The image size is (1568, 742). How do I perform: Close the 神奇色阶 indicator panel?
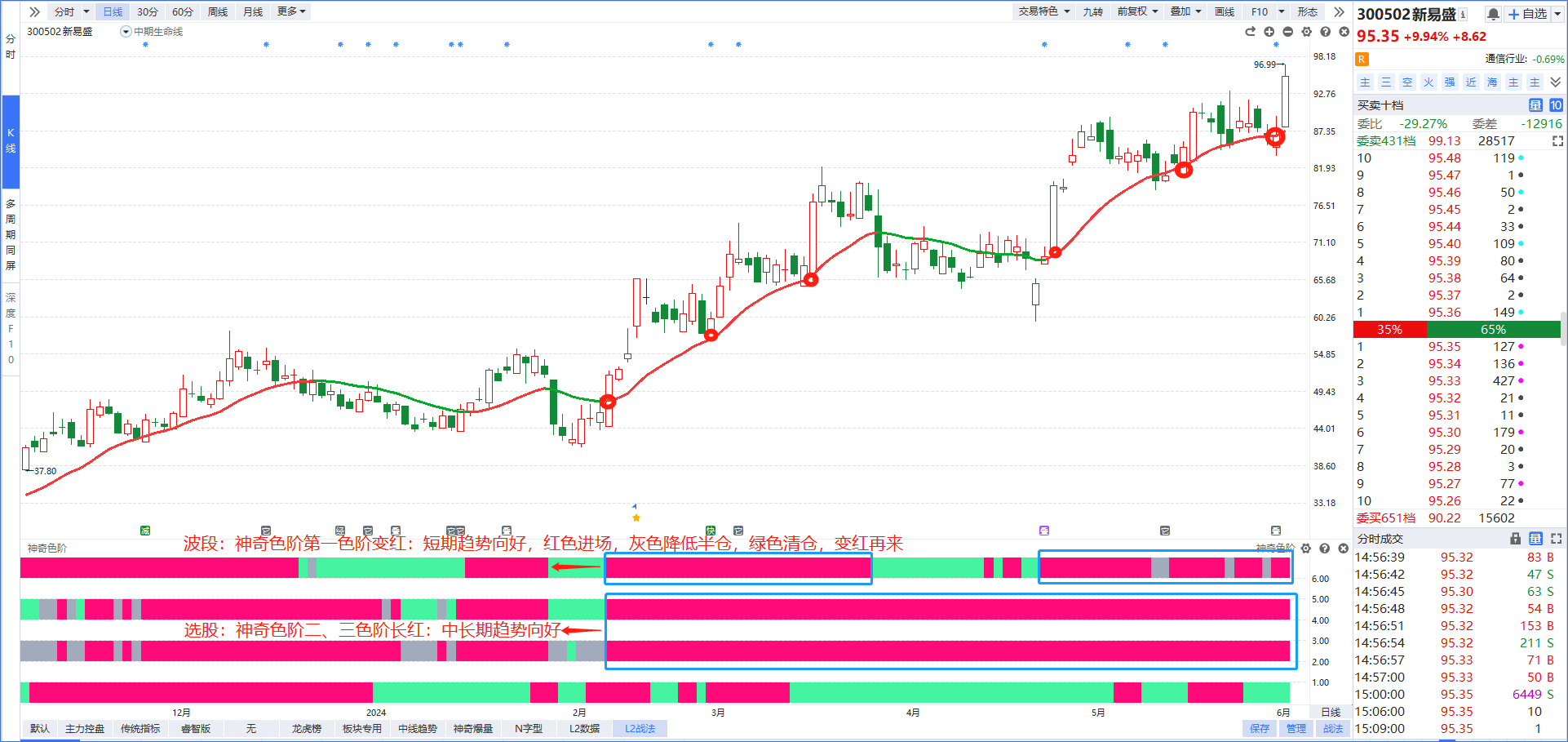[x=1344, y=549]
